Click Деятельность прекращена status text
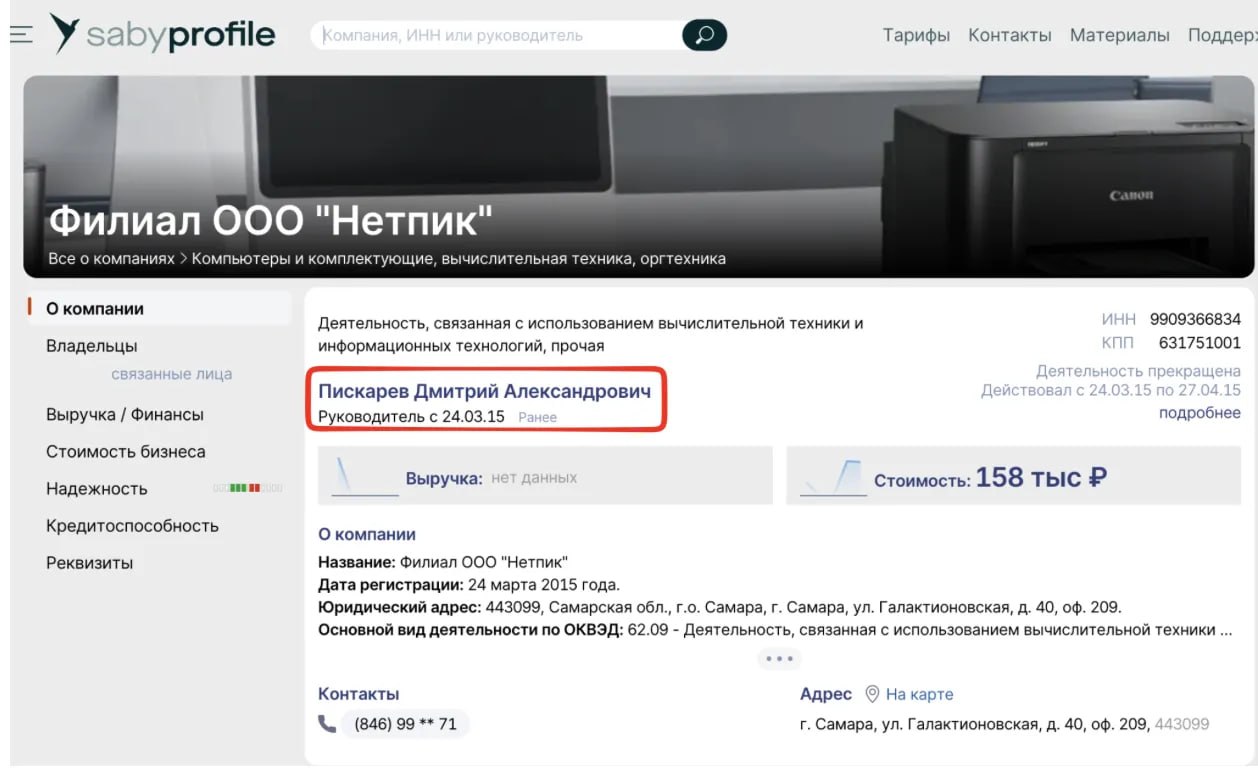This screenshot has width=1258, height=768. tap(1138, 371)
